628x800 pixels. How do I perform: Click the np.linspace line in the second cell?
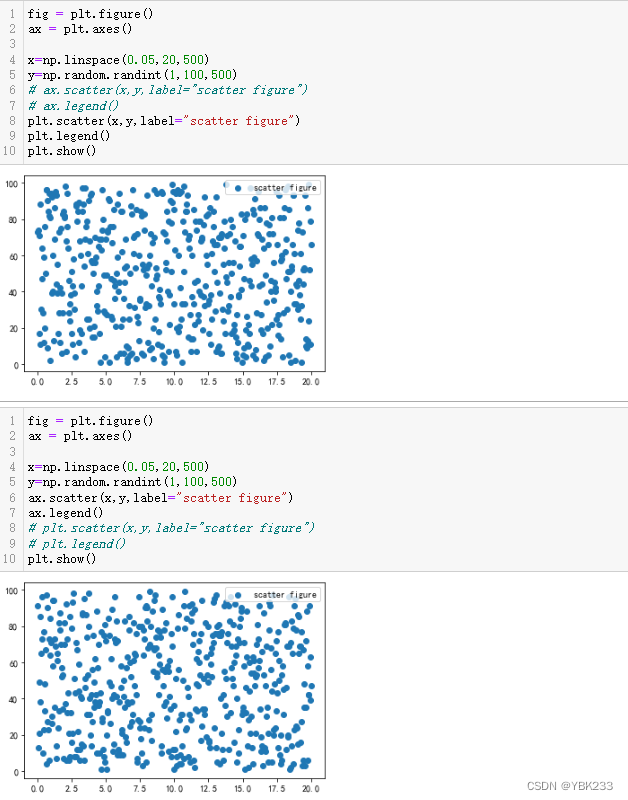click(x=118, y=467)
